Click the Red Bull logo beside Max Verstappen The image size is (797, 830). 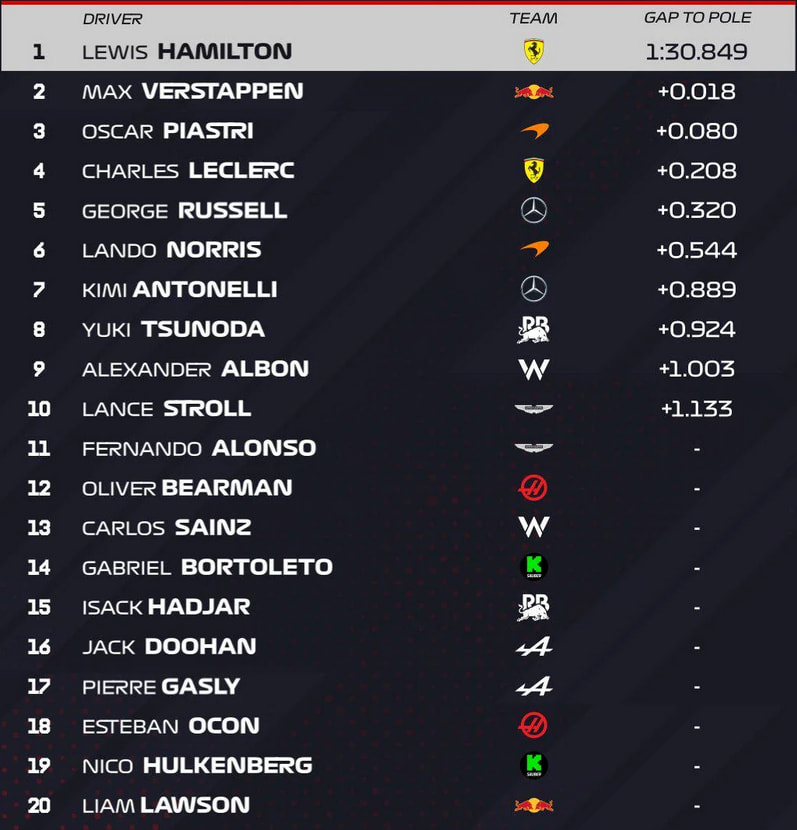[533, 92]
